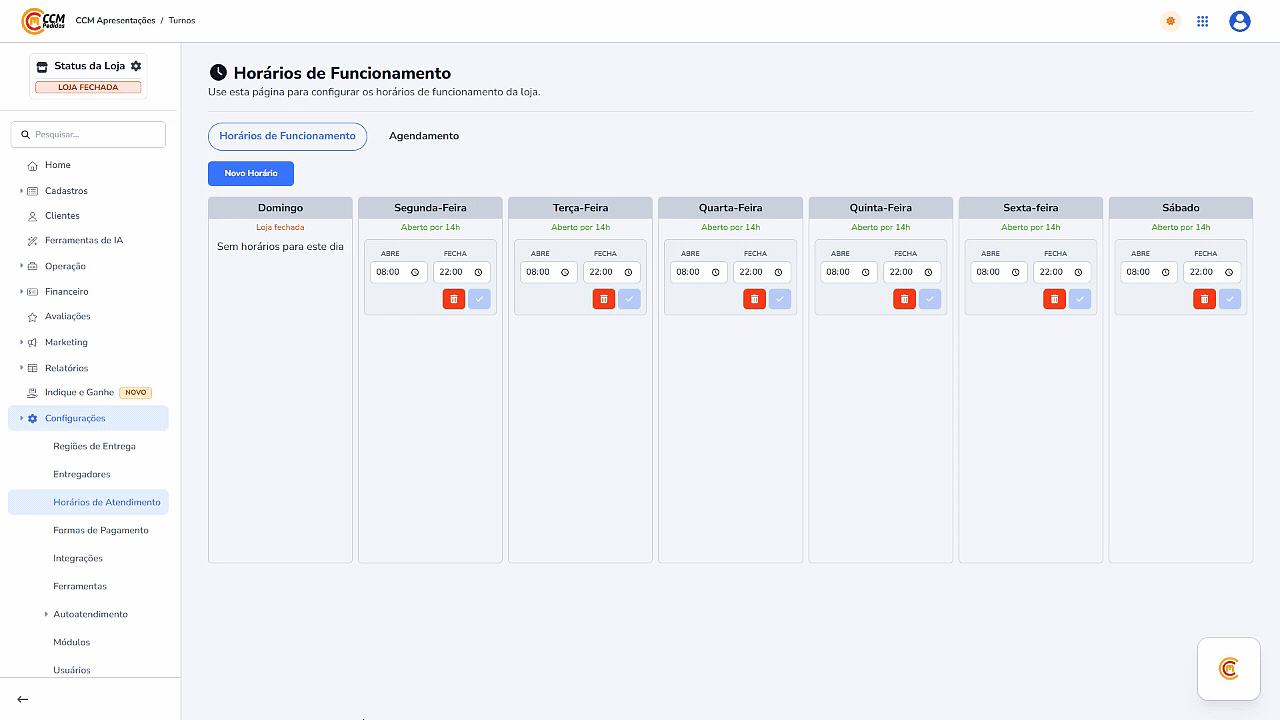Click the Status da Loja gear icon
This screenshot has height=720, width=1280.
click(136, 66)
